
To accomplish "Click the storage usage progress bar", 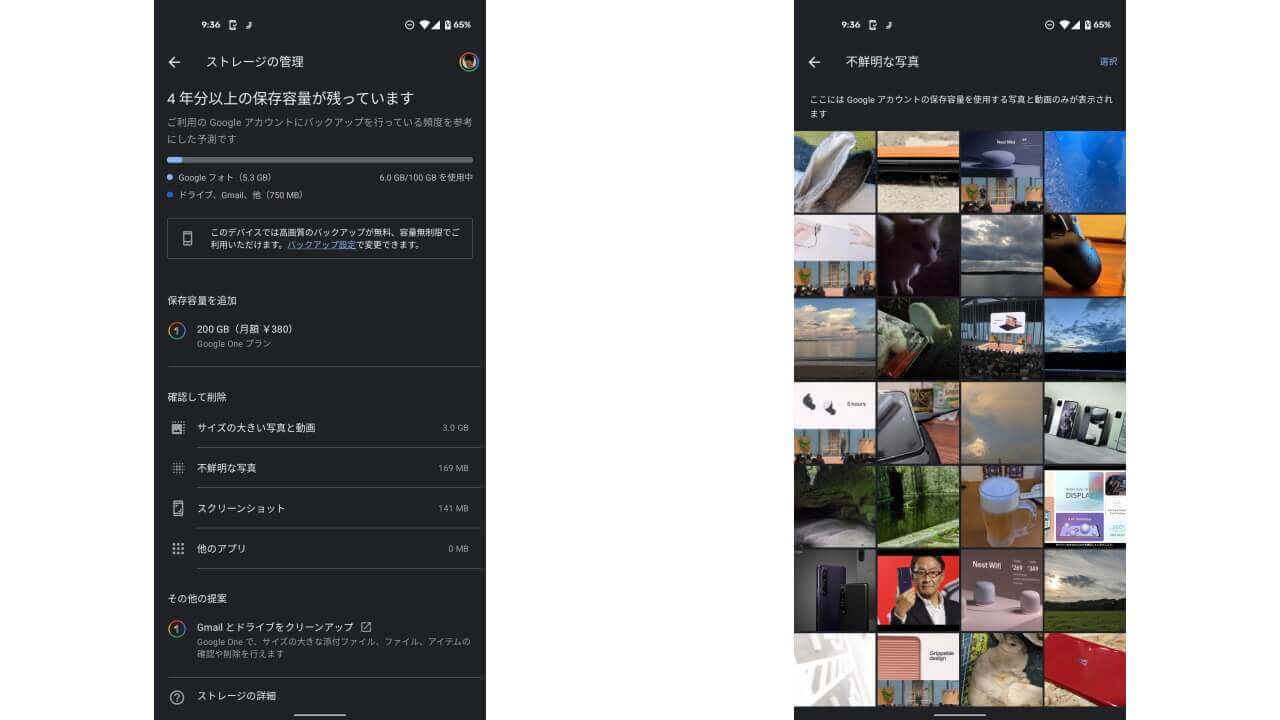I will [x=320, y=159].
